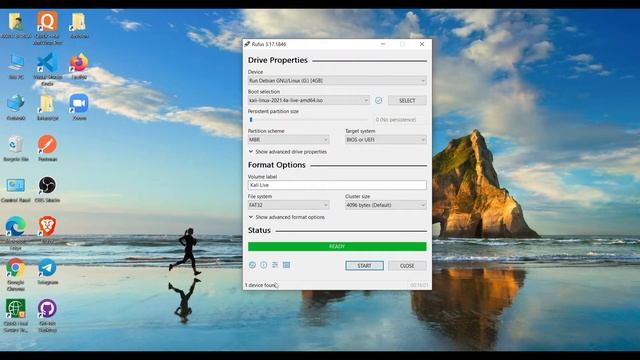The width and height of the screenshot is (640, 360).
Task: Open Google Chrome desktop shortcut
Action: [16, 268]
